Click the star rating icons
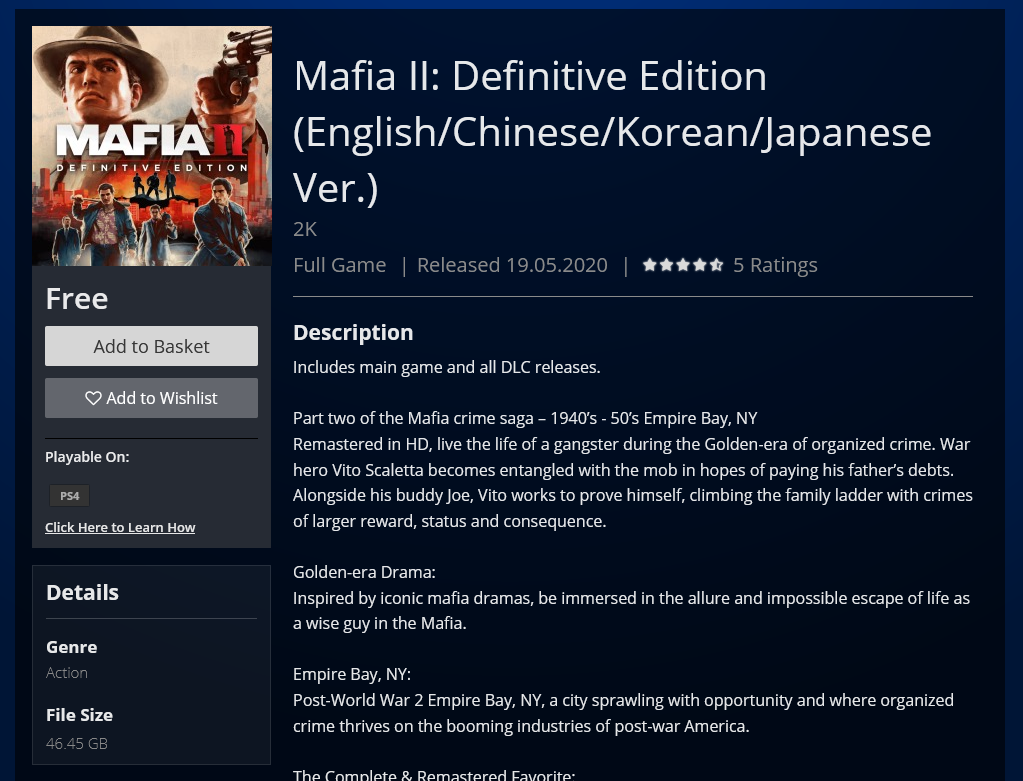The width and height of the screenshot is (1023, 781). [x=683, y=265]
